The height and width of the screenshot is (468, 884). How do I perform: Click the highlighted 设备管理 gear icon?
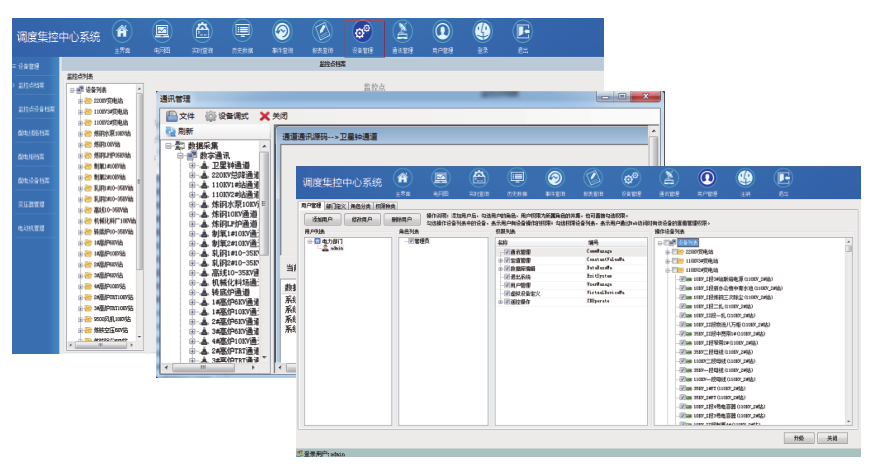coord(363,35)
